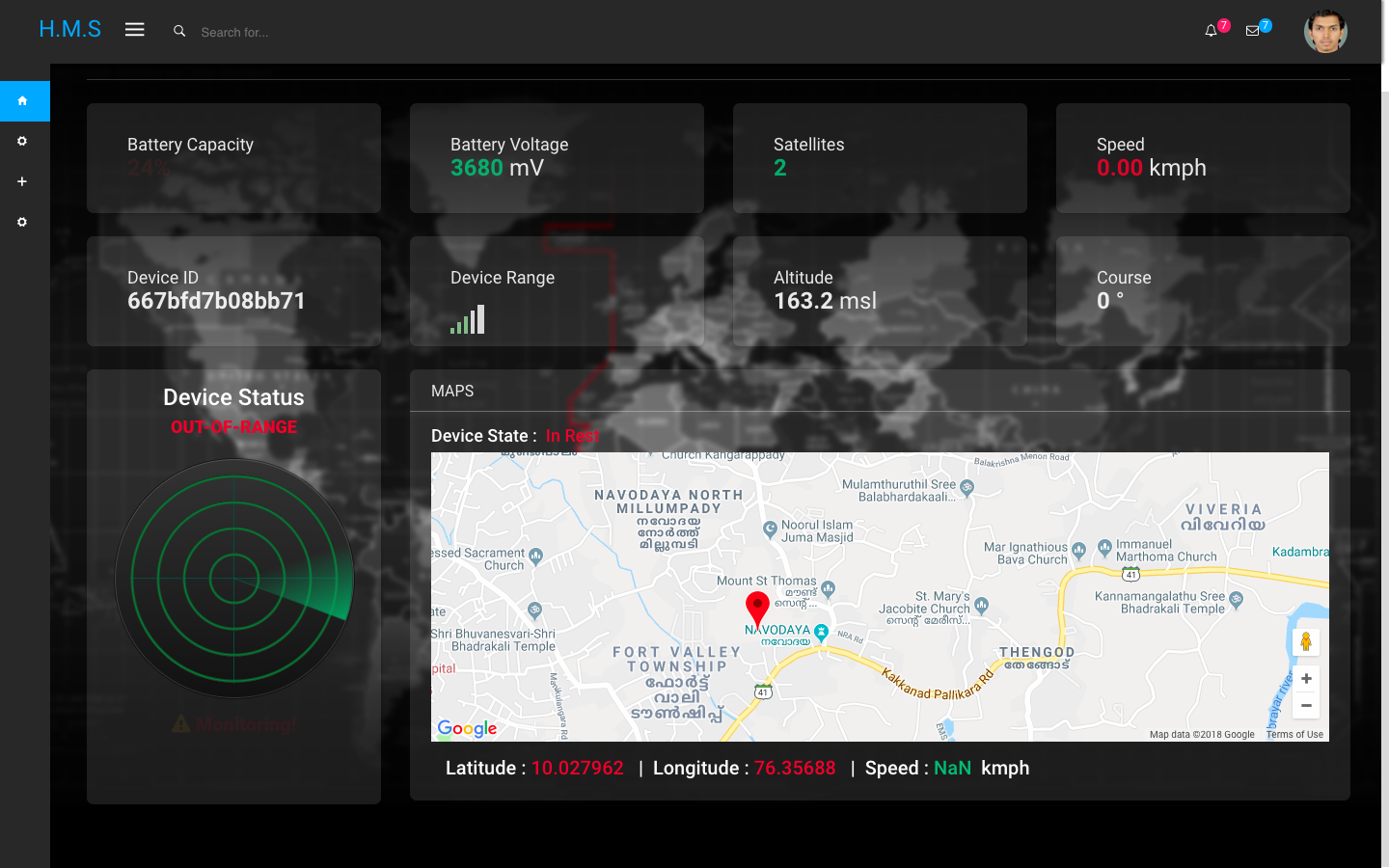Image resolution: width=1389 pixels, height=868 pixels.
Task: Toggle the hamburger sidebar menu
Action: [x=135, y=30]
